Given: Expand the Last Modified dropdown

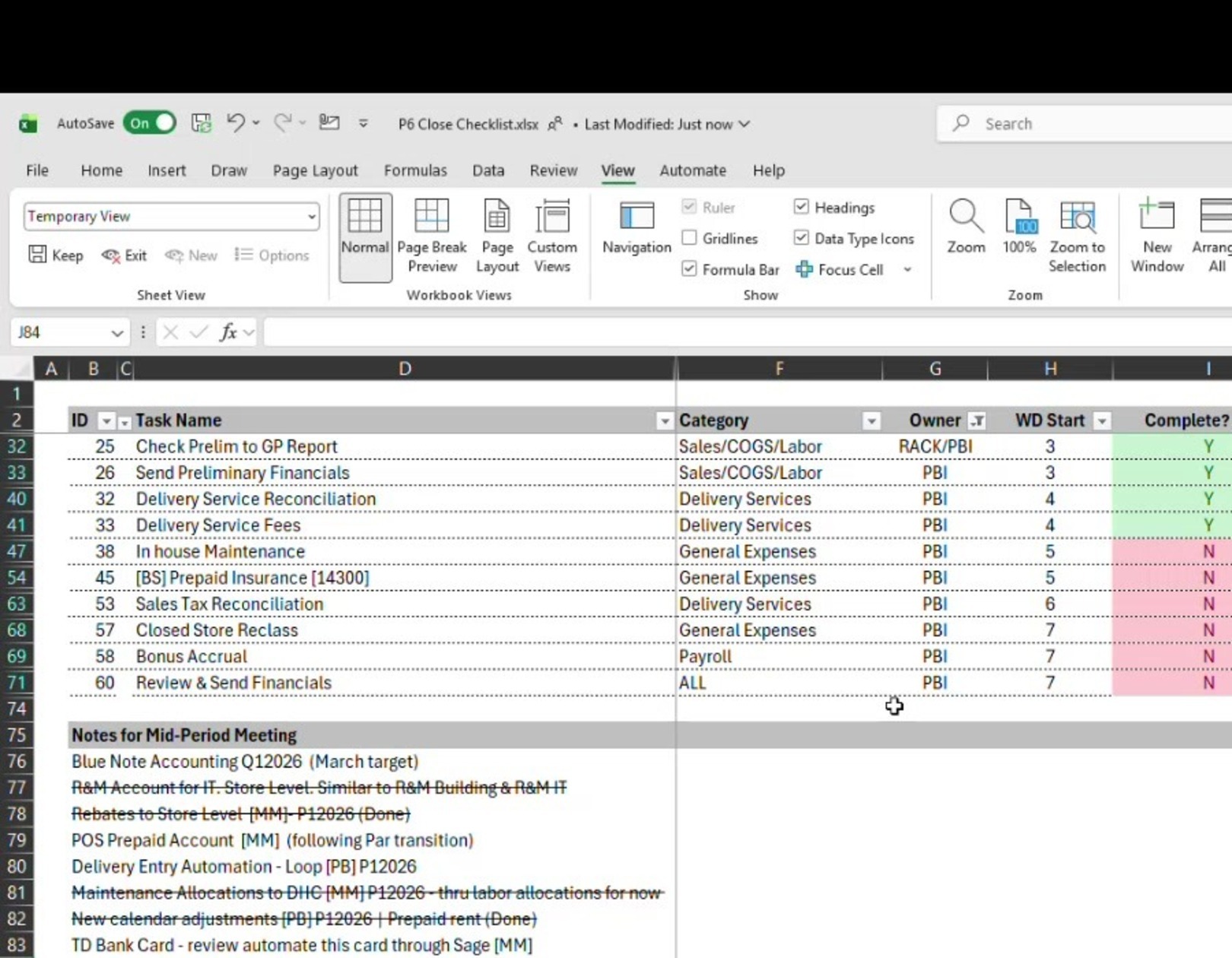Looking at the screenshot, I should pyautogui.click(x=745, y=124).
